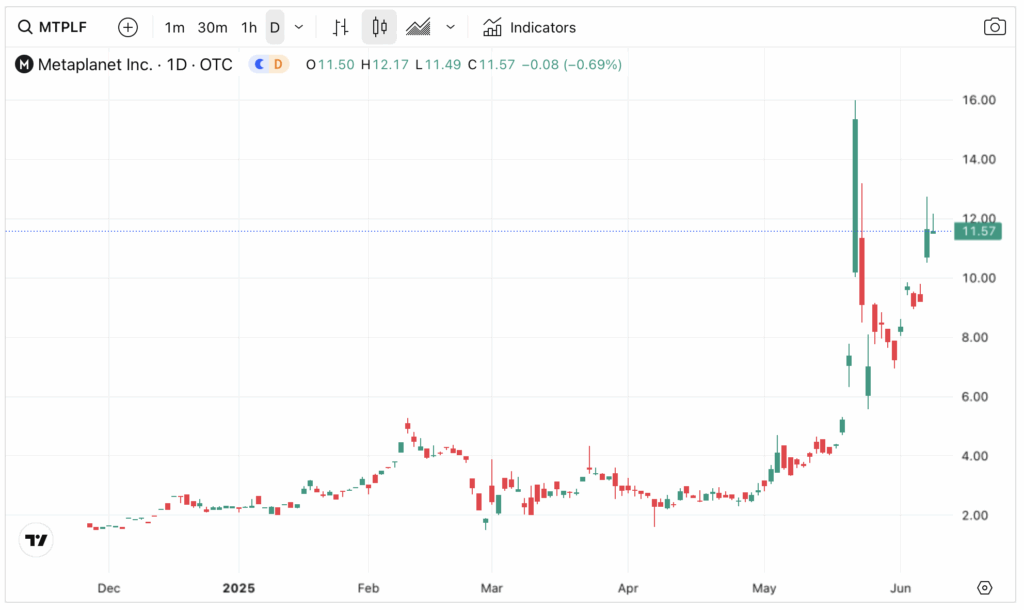Image resolution: width=1024 pixels, height=610 pixels.
Task: Click the Jun date axis label
Action: click(901, 588)
